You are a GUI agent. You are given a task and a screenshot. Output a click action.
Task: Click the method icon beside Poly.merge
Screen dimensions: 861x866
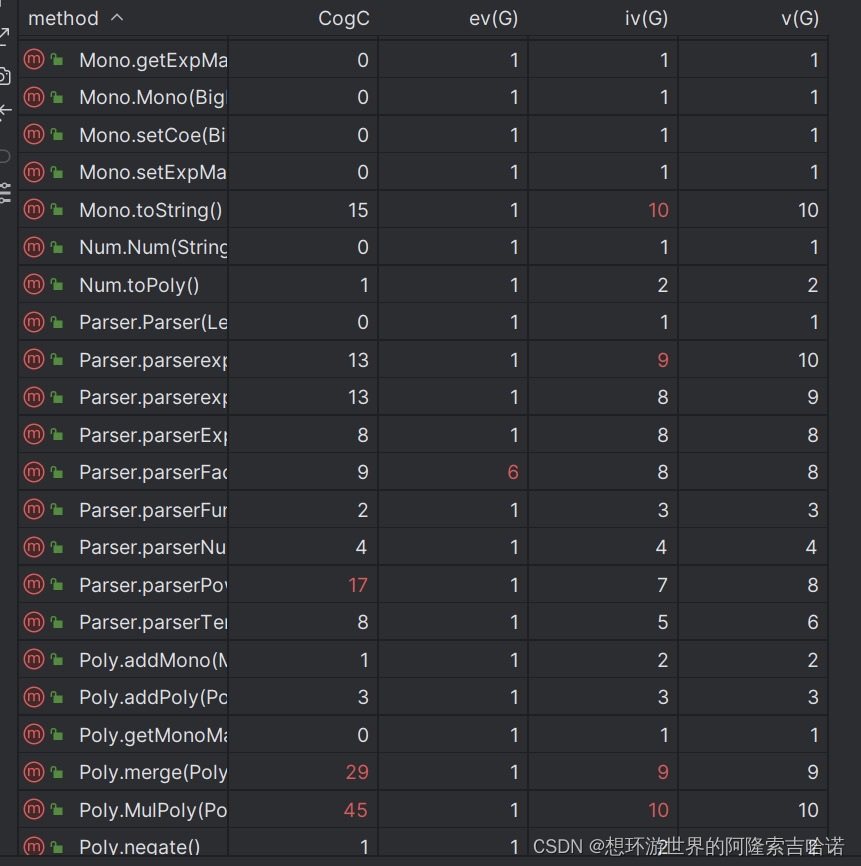34,772
